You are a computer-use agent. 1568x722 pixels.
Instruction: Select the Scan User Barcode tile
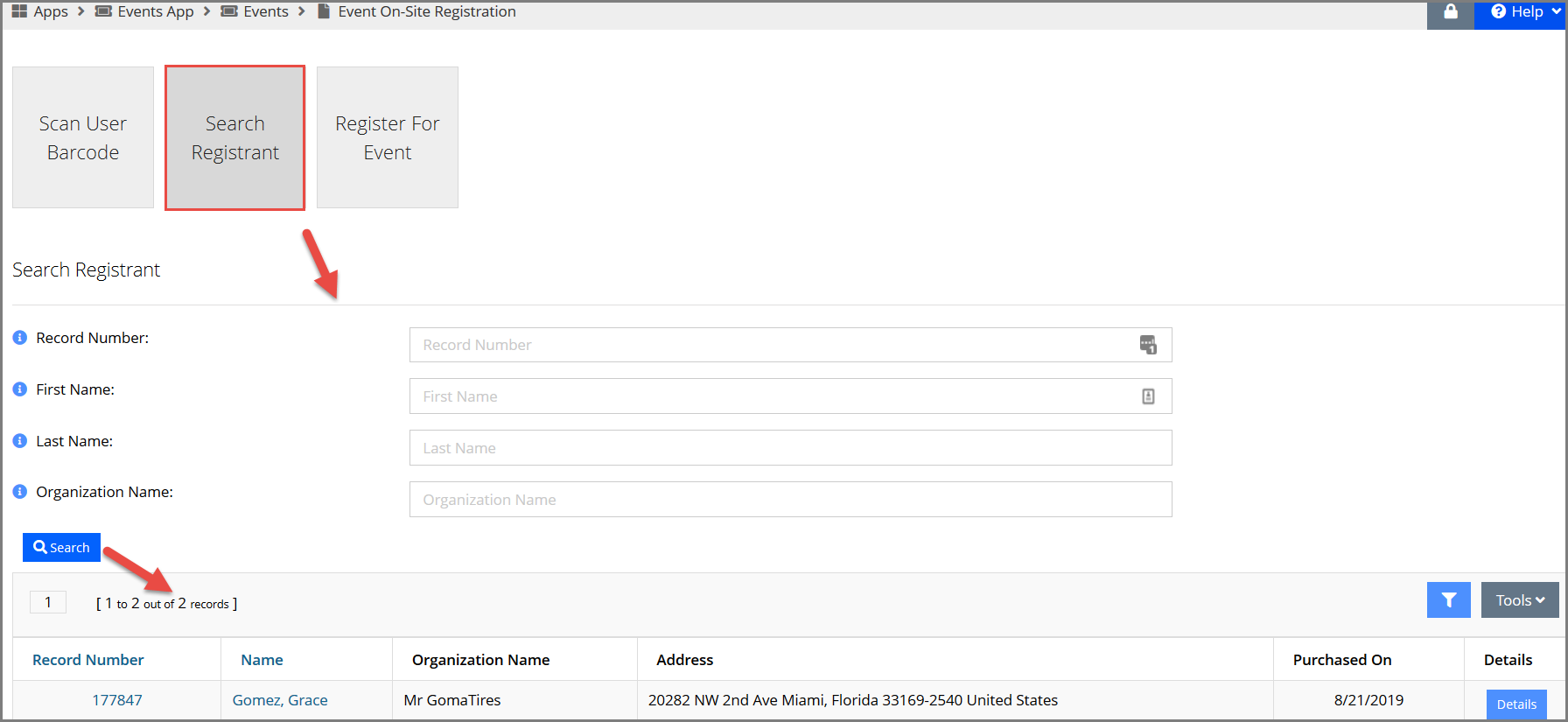(x=83, y=137)
